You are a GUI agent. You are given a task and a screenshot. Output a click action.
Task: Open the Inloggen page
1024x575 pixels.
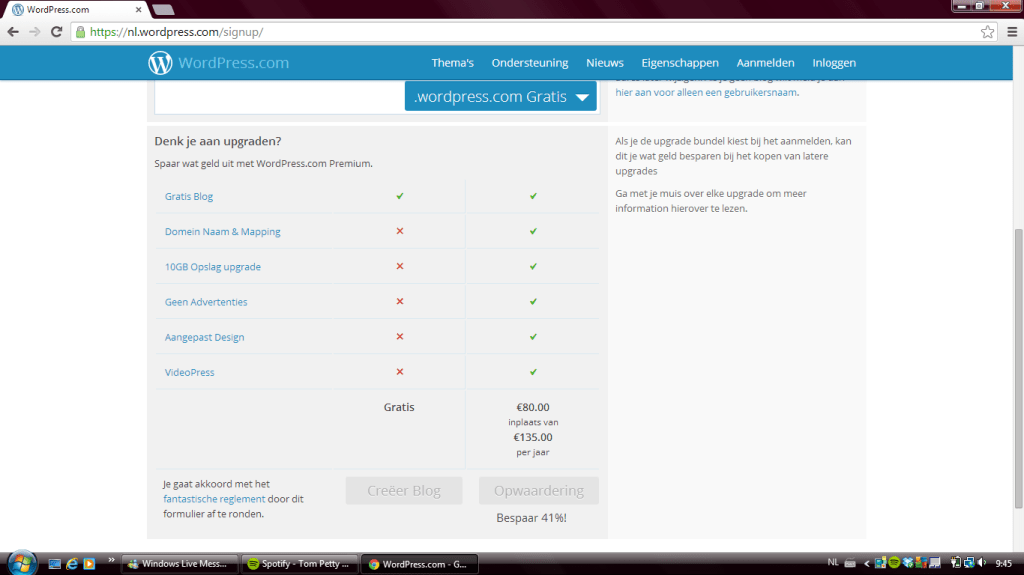833,63
